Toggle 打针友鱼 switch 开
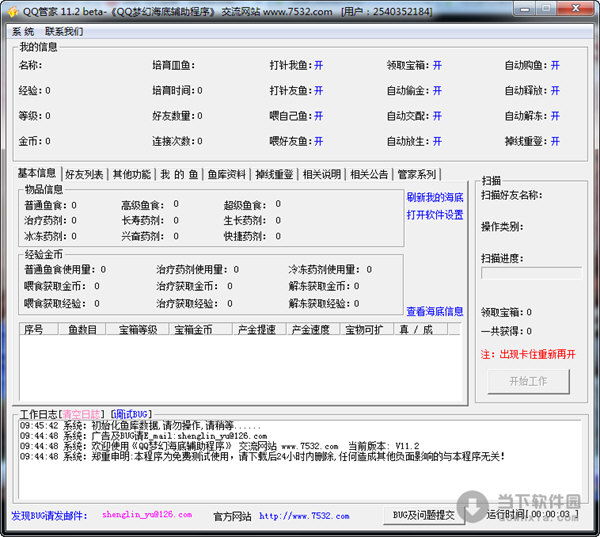600x537 pixels. 318,91
